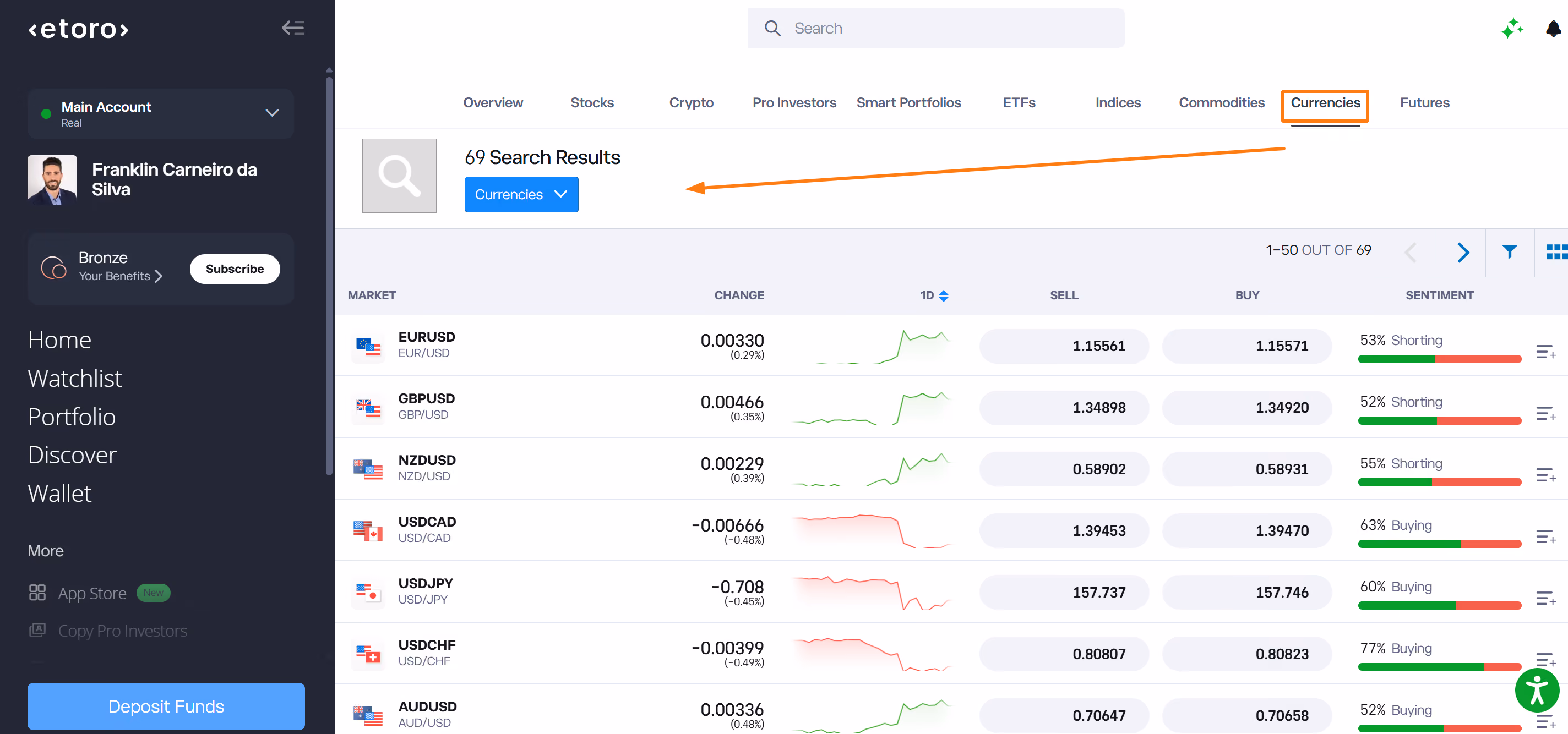Click the EURUSD flag icon
1568x734 pixels.
pyautogui.click(x=368, y=346)
